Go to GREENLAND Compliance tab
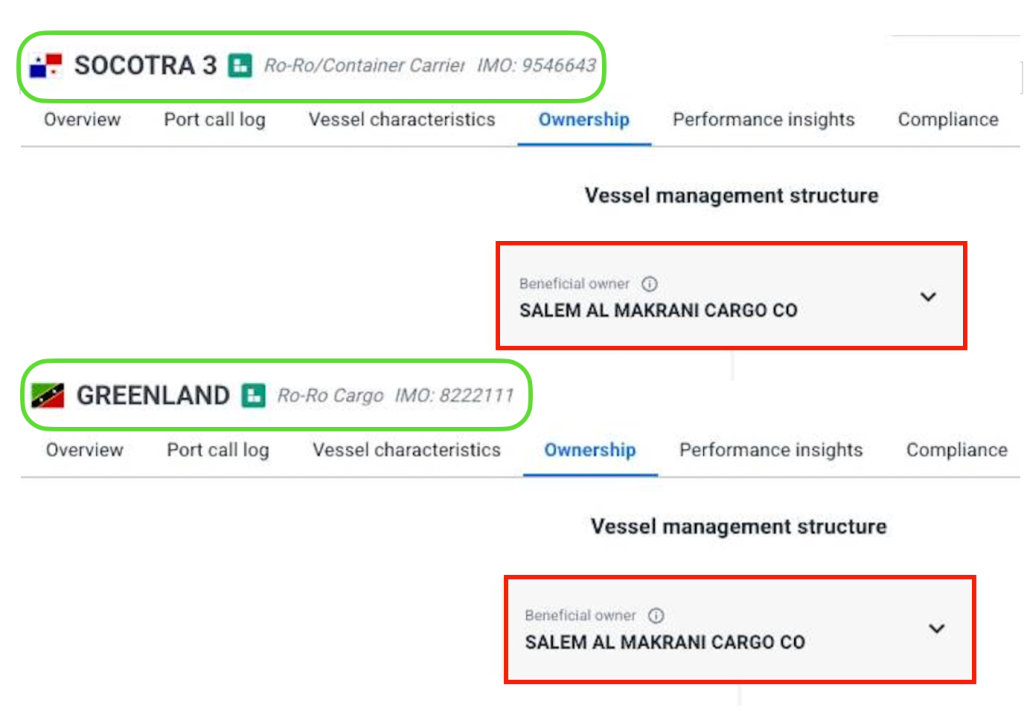Image resolution: width=1024 pixels, height=711 pixels. [x=957, y=450]
